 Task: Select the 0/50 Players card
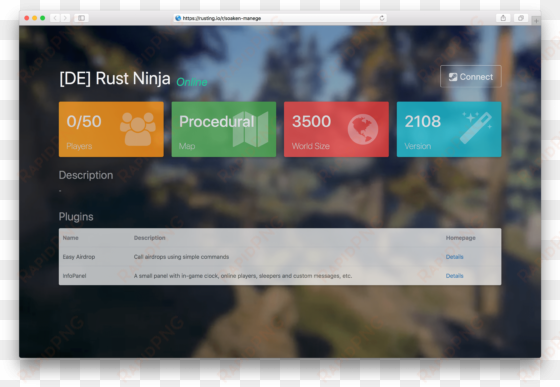coord(111,129)
